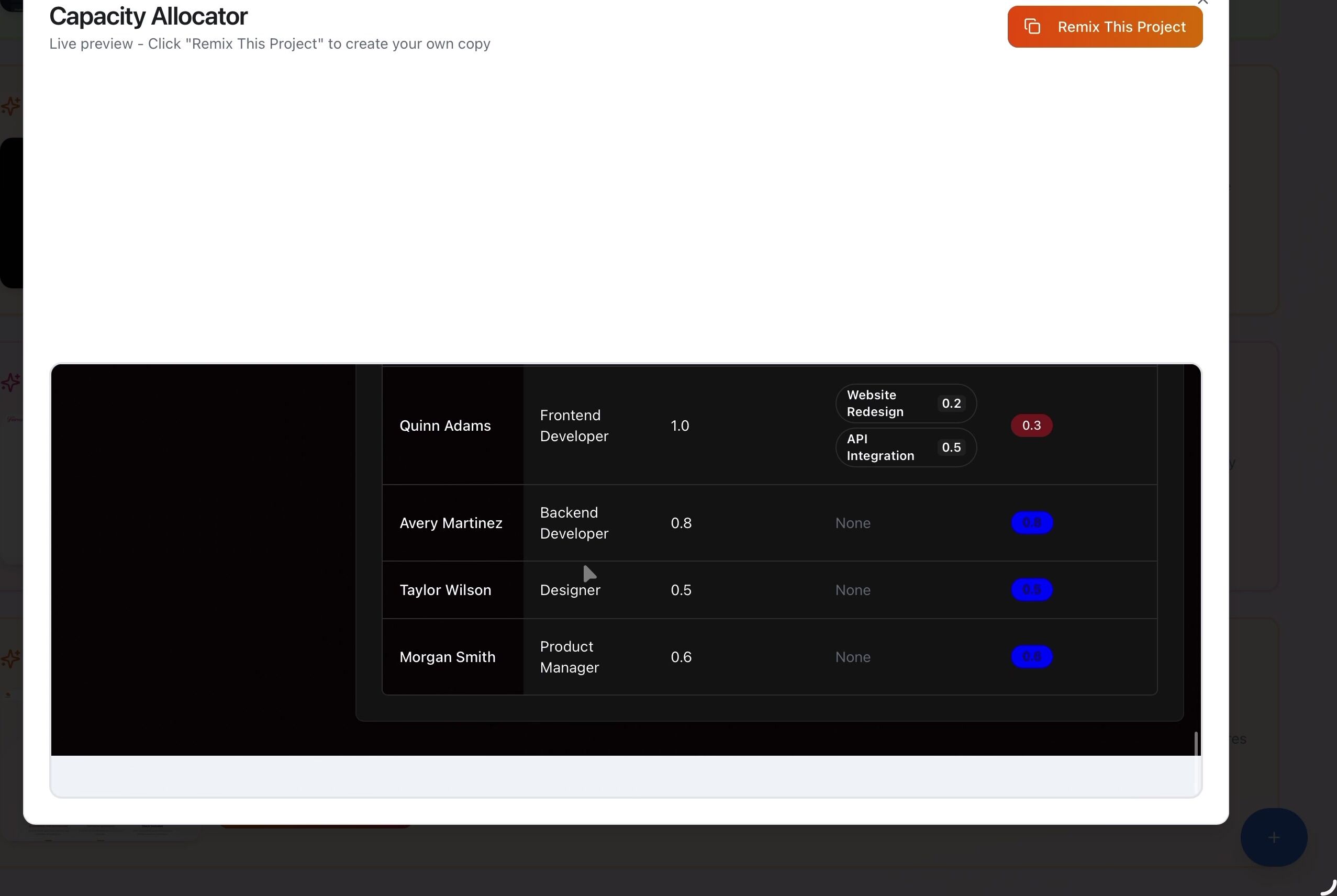Select the Morgan Smith name cell

point(447,657)
